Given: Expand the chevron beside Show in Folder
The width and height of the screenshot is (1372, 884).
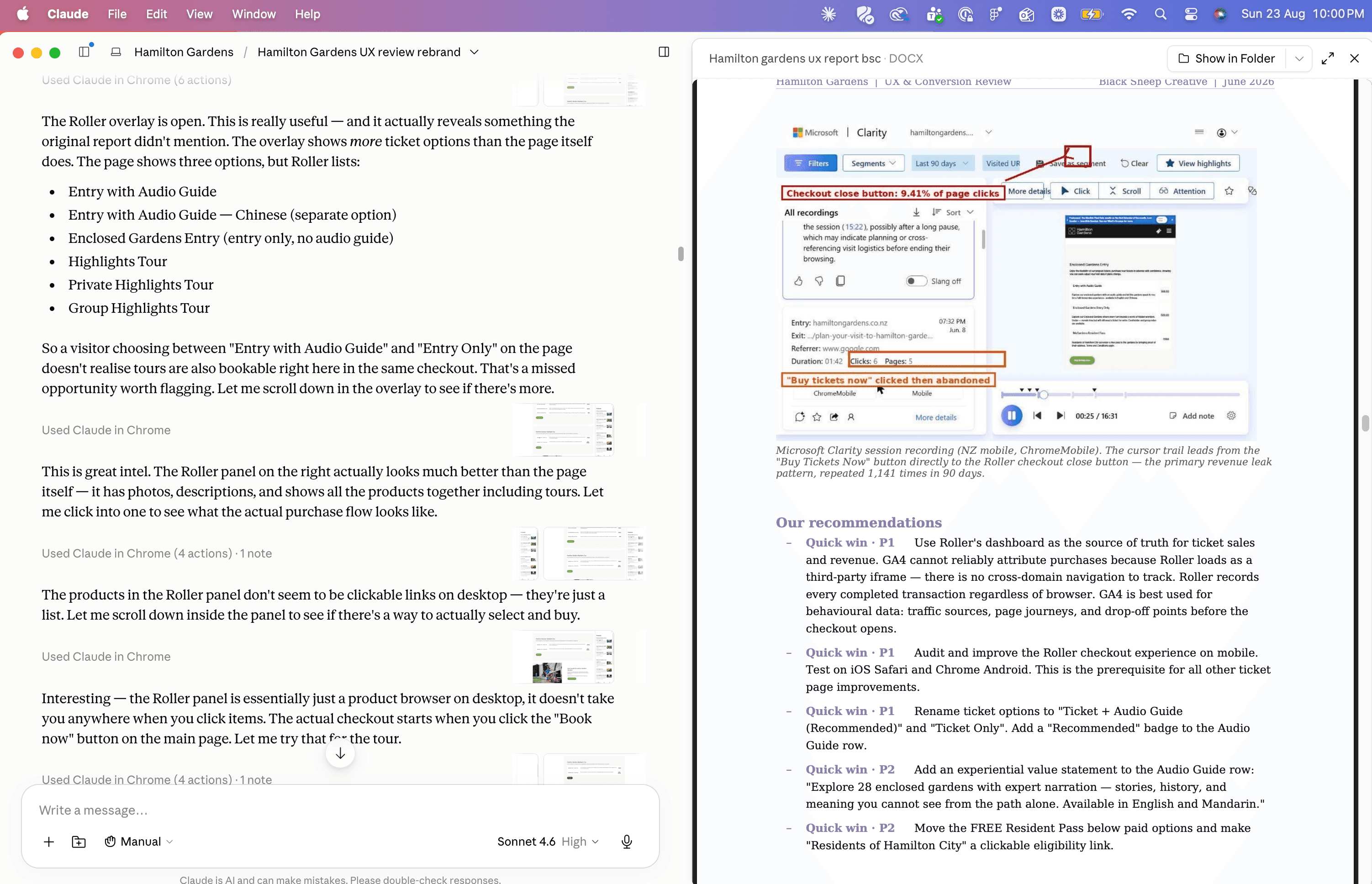Looking at the screenshot, I should (1300, 58).
